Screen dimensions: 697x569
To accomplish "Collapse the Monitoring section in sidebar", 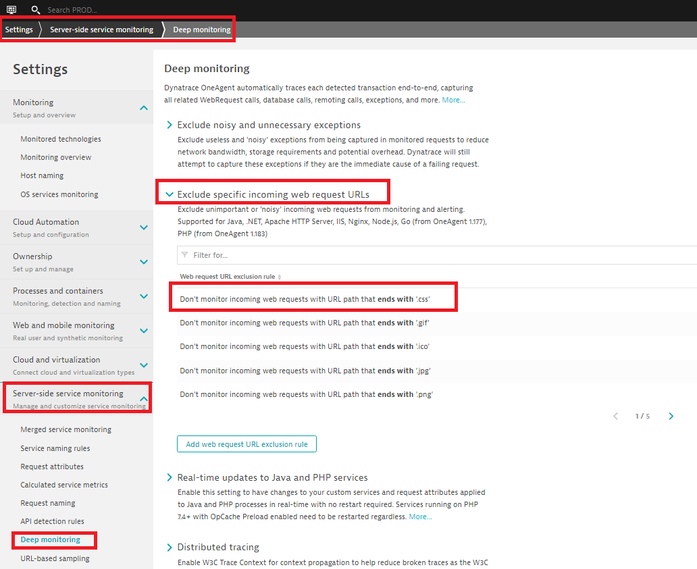I will coord(144,107).
